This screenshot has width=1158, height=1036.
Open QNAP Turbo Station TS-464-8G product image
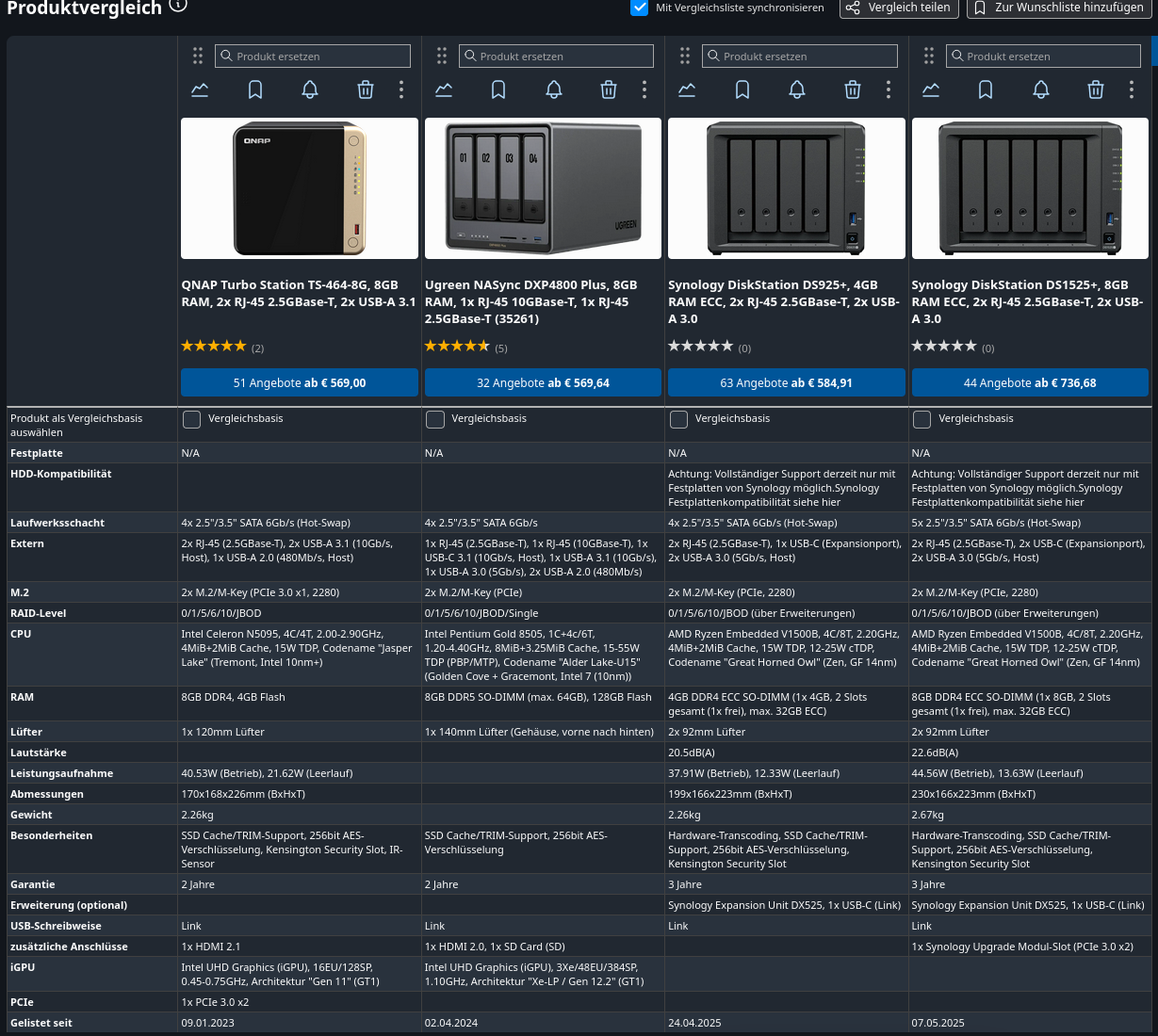[300, 188]
